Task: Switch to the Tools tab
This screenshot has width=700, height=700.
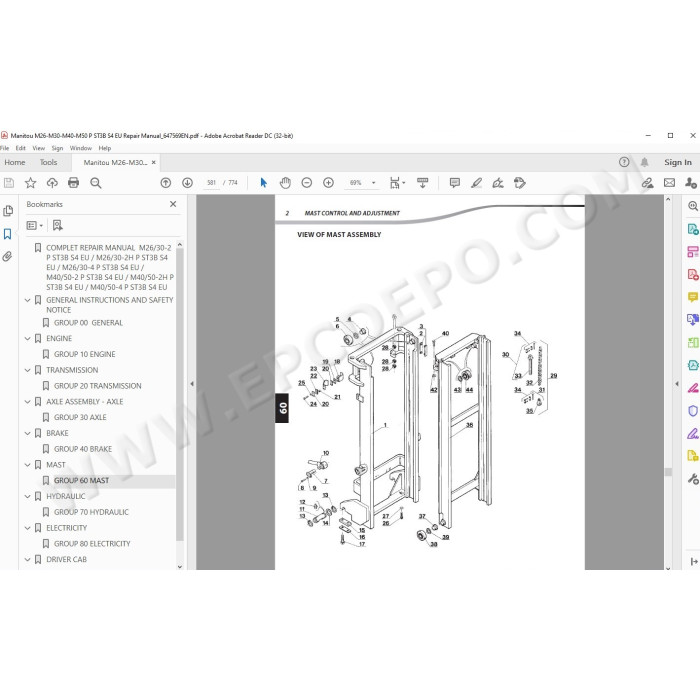Action: [x=48, y=162]
